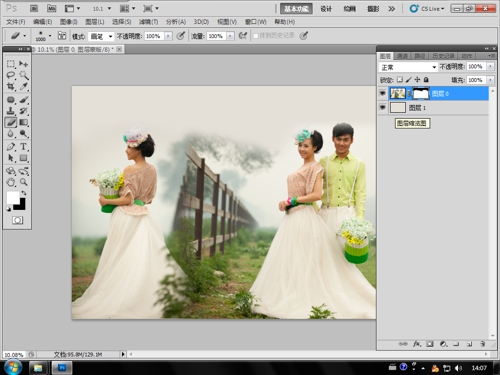Open layer fill slider arrow

[x=490, y=80]
